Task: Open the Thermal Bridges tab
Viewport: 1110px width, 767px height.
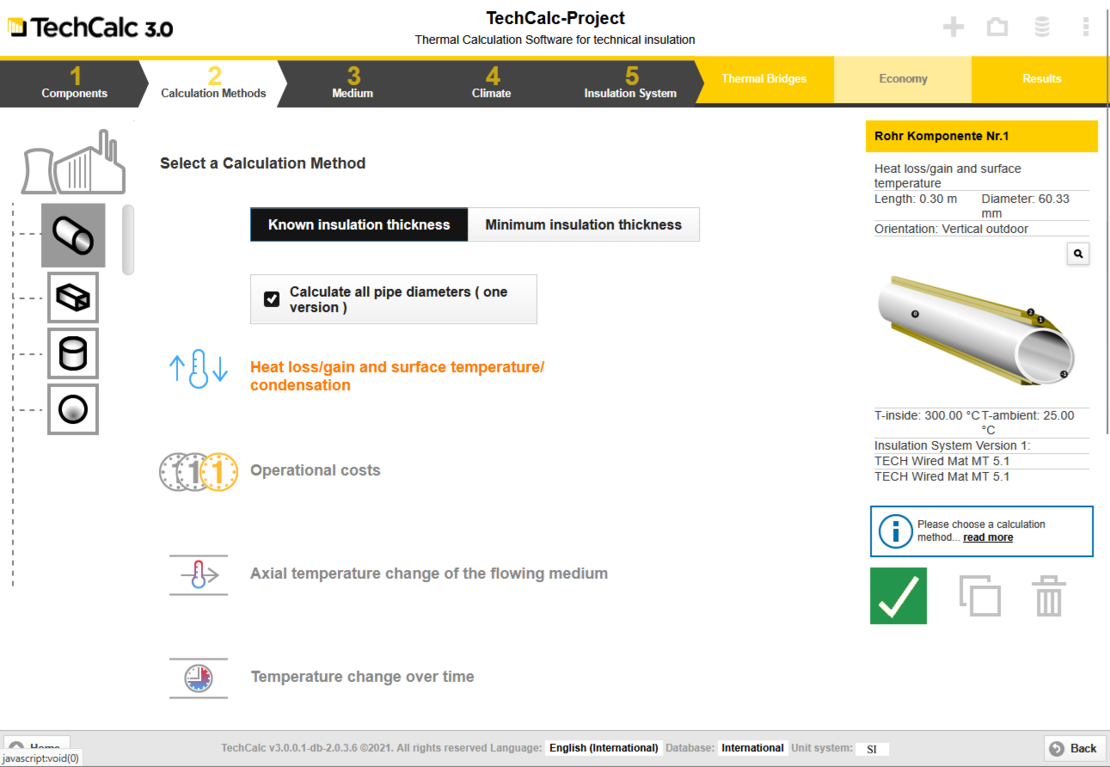Action: pos(764,79)
